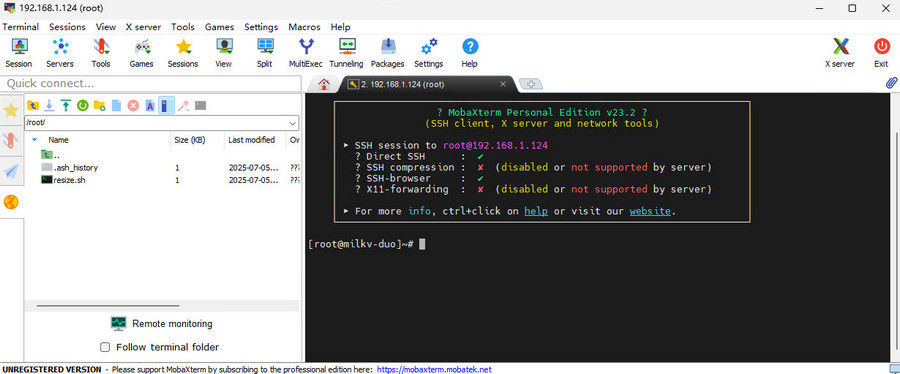
Task: Open the Tools menu
Action: coord(183,27)
